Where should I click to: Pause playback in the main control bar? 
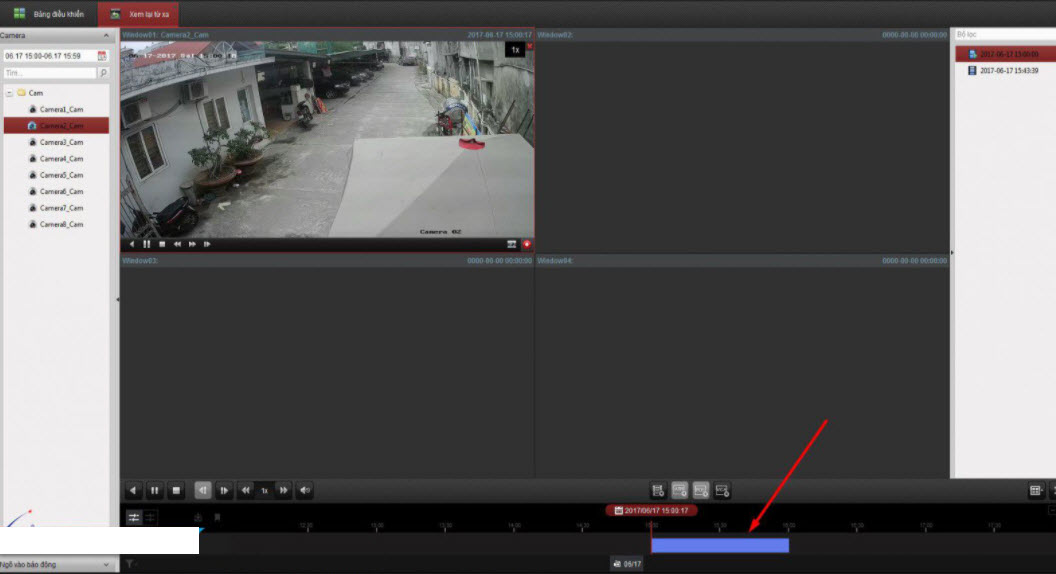[x=155, y=491]
